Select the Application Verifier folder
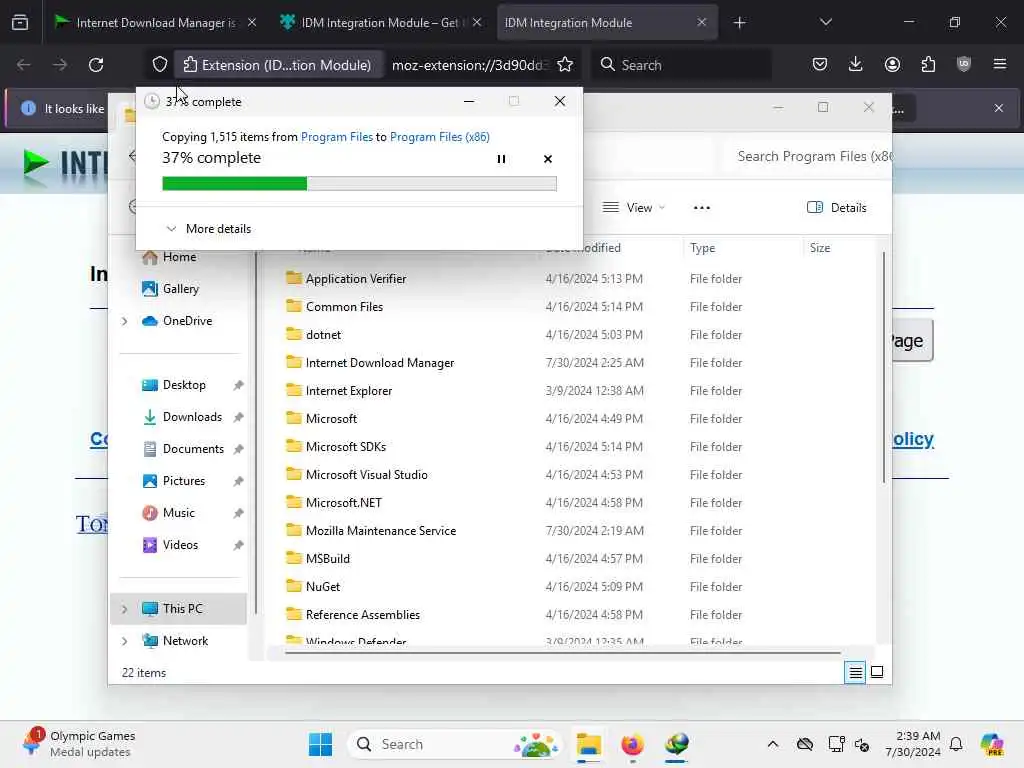1024x768 pixels. (x=356, y=279)
